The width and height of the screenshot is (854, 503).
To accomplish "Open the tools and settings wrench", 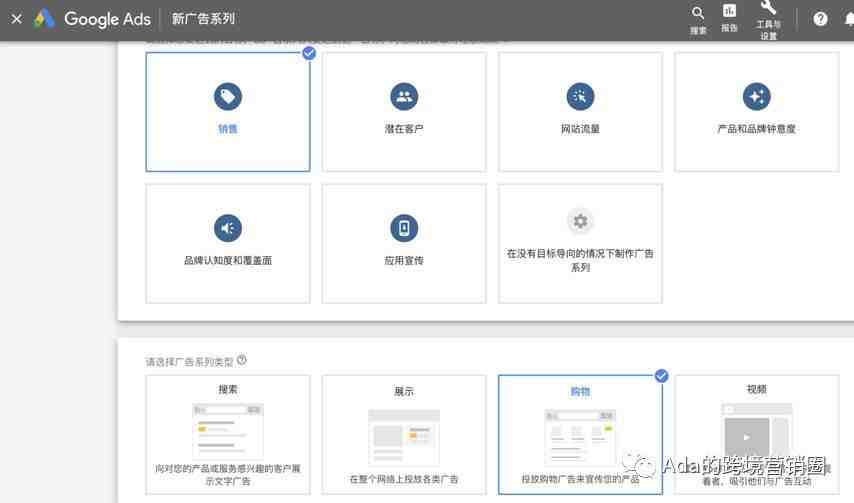I will (x=768, y=8).
